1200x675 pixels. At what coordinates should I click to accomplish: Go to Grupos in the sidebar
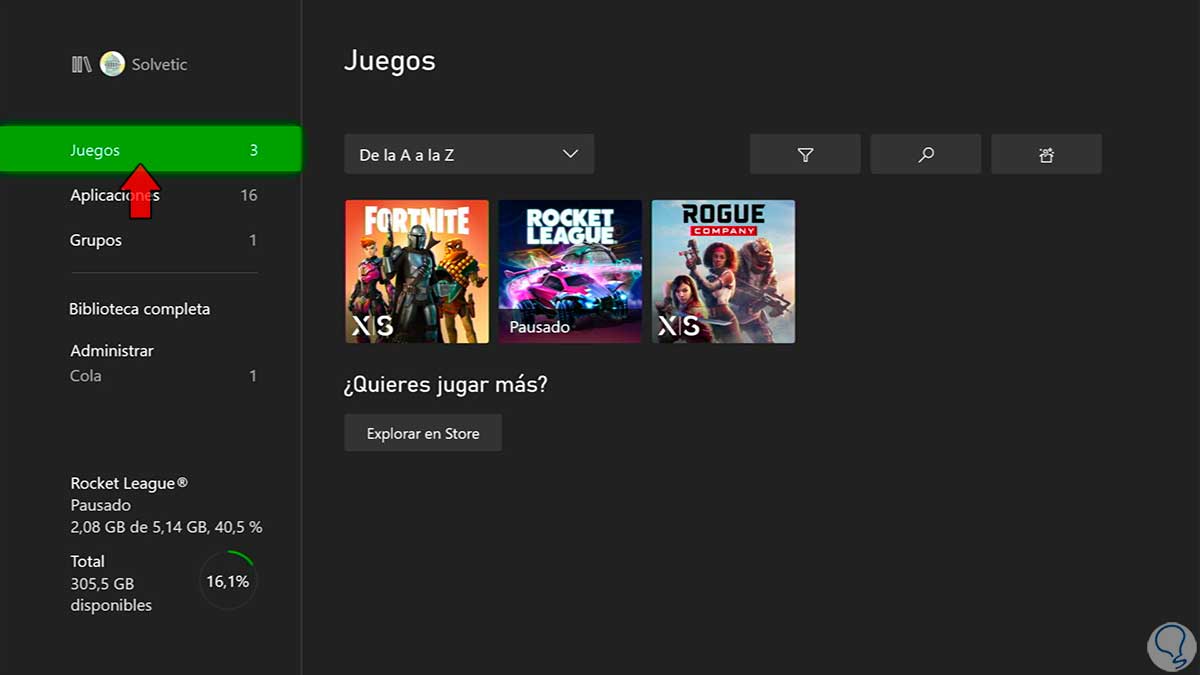(x=164, y=240)
